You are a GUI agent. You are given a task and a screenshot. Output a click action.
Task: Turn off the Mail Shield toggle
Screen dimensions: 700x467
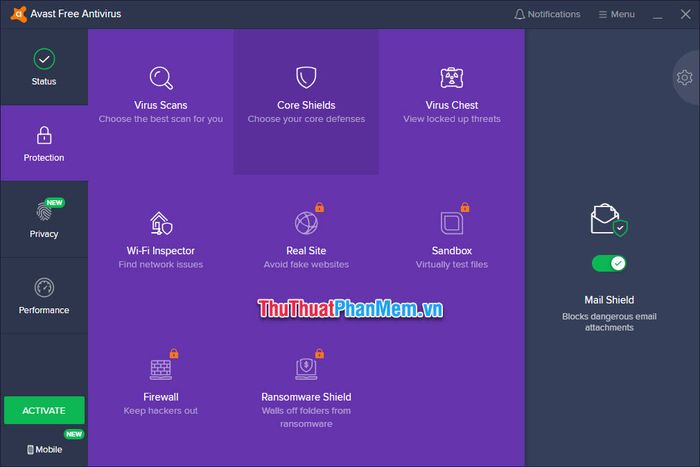tap(609, 263)
